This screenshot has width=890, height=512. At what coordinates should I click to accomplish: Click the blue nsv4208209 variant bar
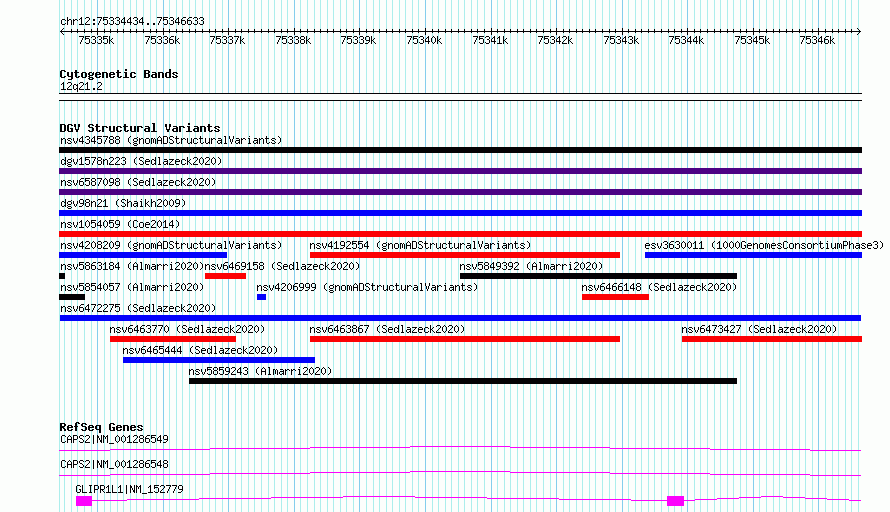pyautogui.click(x=143, y=255)
